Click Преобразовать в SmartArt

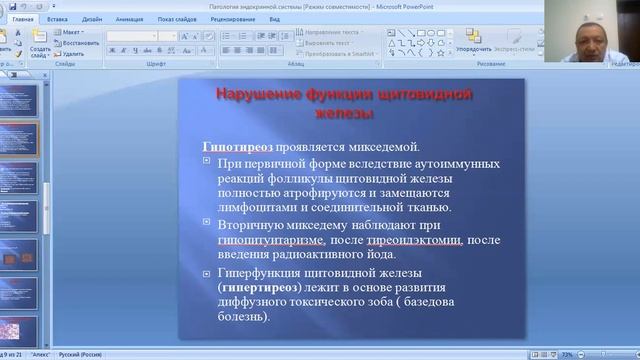(x=337, y=53)
